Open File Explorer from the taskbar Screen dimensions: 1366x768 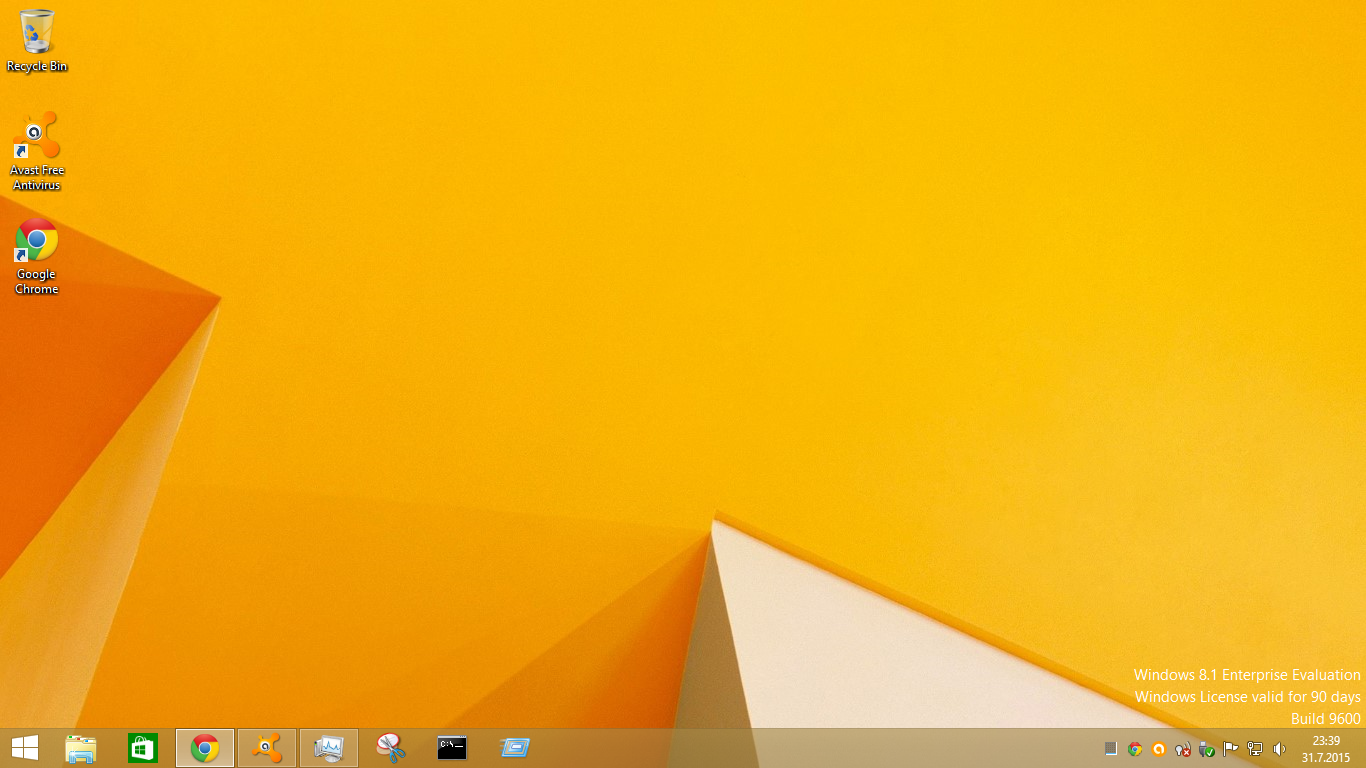81,748
